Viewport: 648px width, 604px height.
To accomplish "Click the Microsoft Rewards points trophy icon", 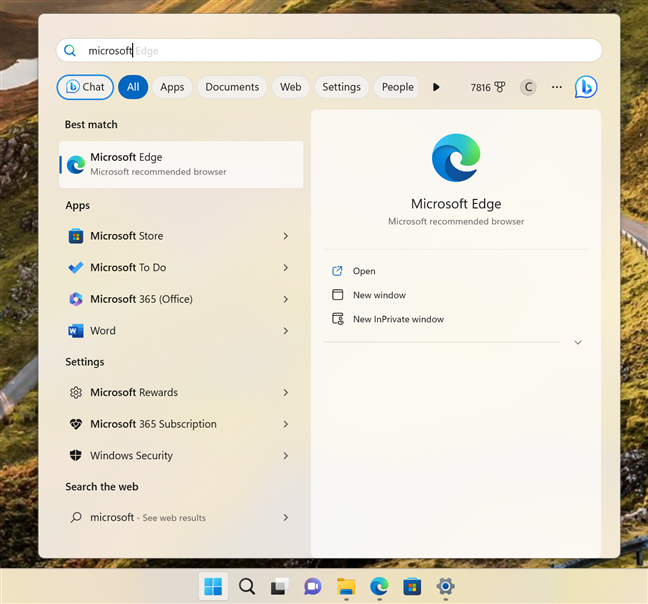I will pyautogui.click(x=500, y=87).
